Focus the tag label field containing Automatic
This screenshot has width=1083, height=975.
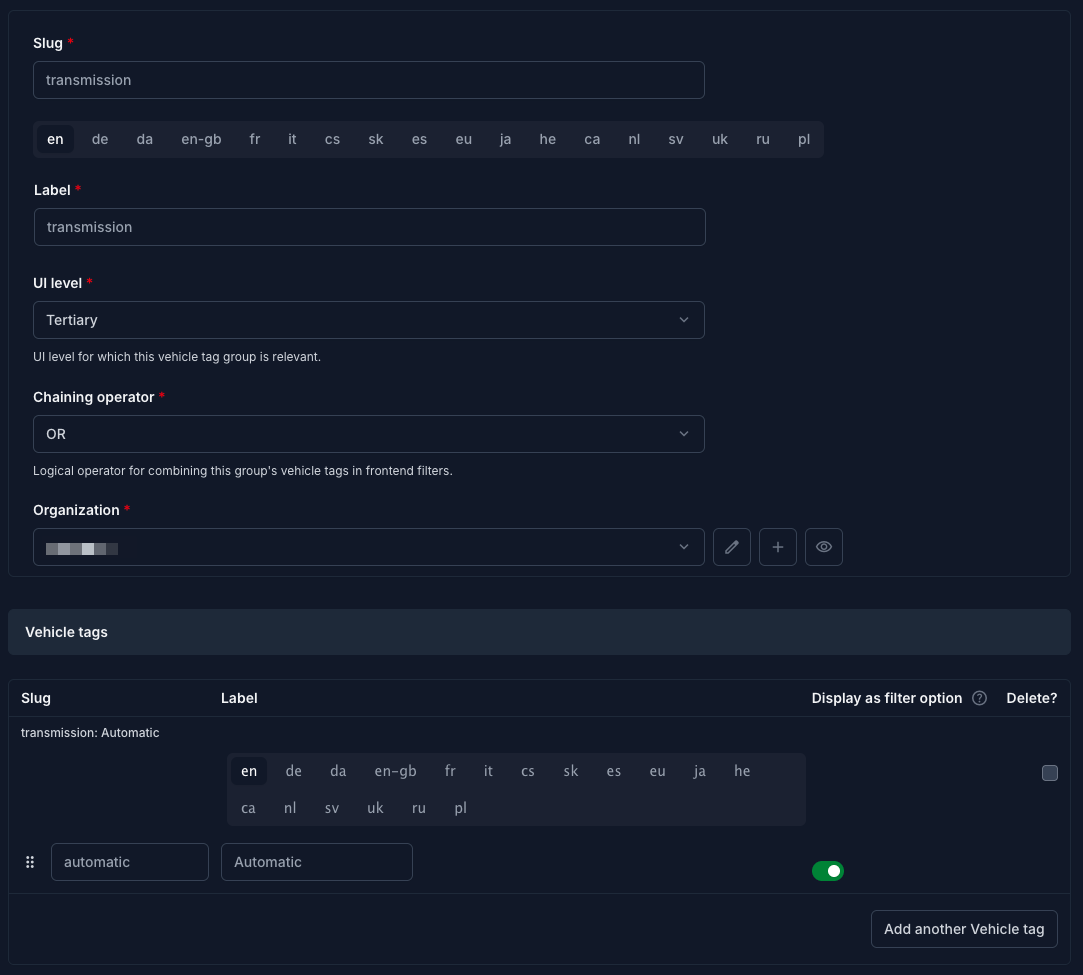coord(316,862)
